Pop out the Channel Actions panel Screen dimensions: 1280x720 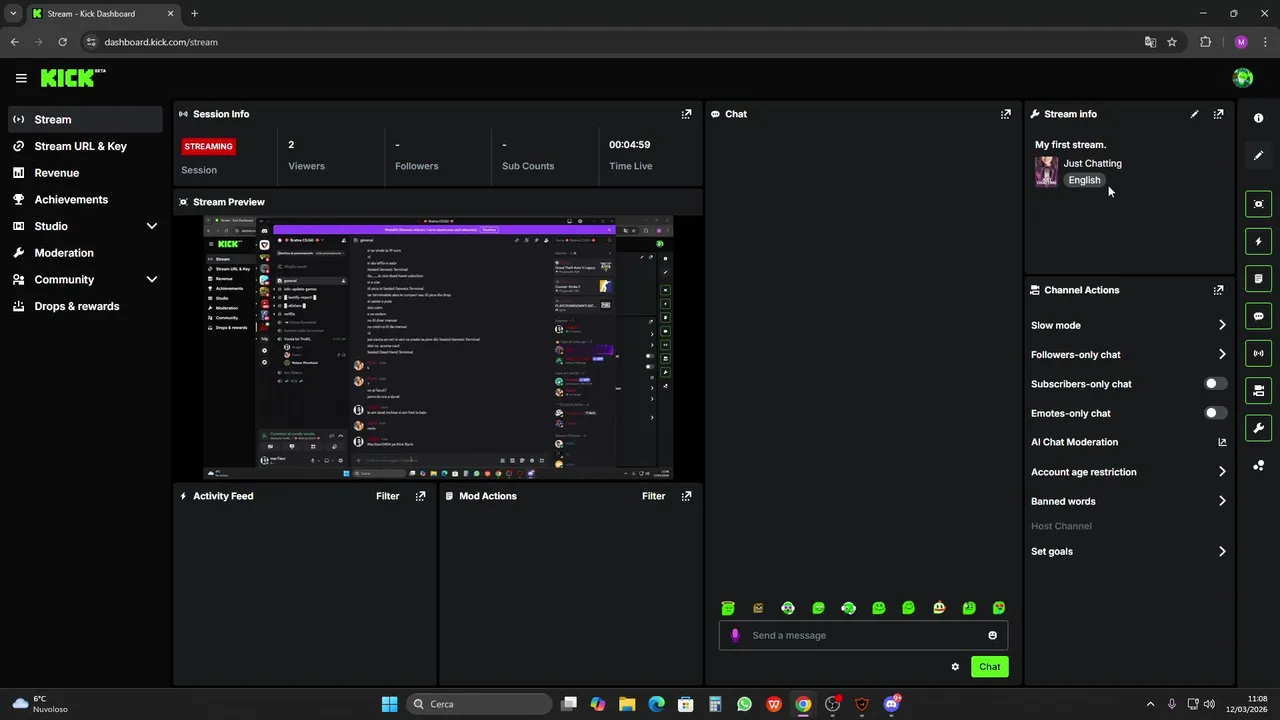tap(1218, 290)
